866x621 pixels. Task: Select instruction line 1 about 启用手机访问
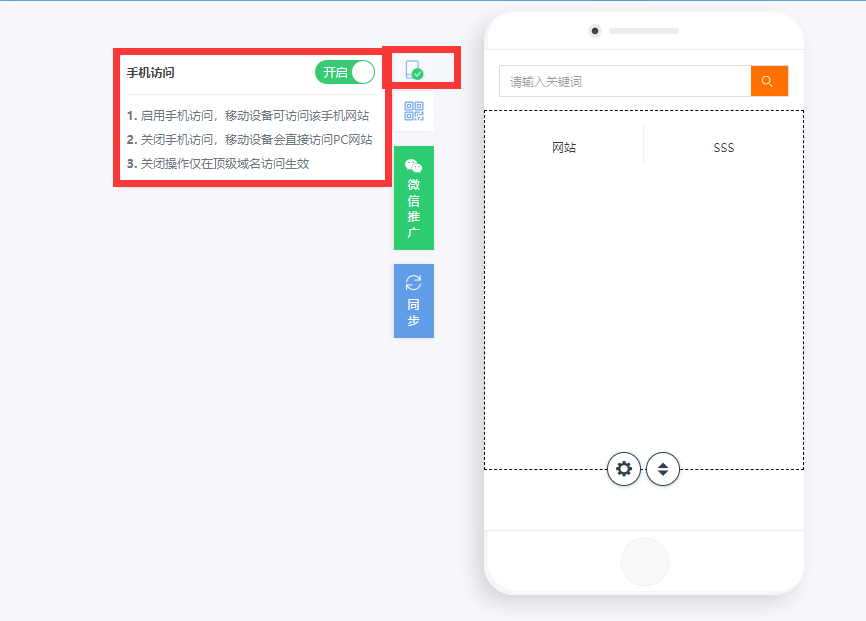[x=248, y=115]
